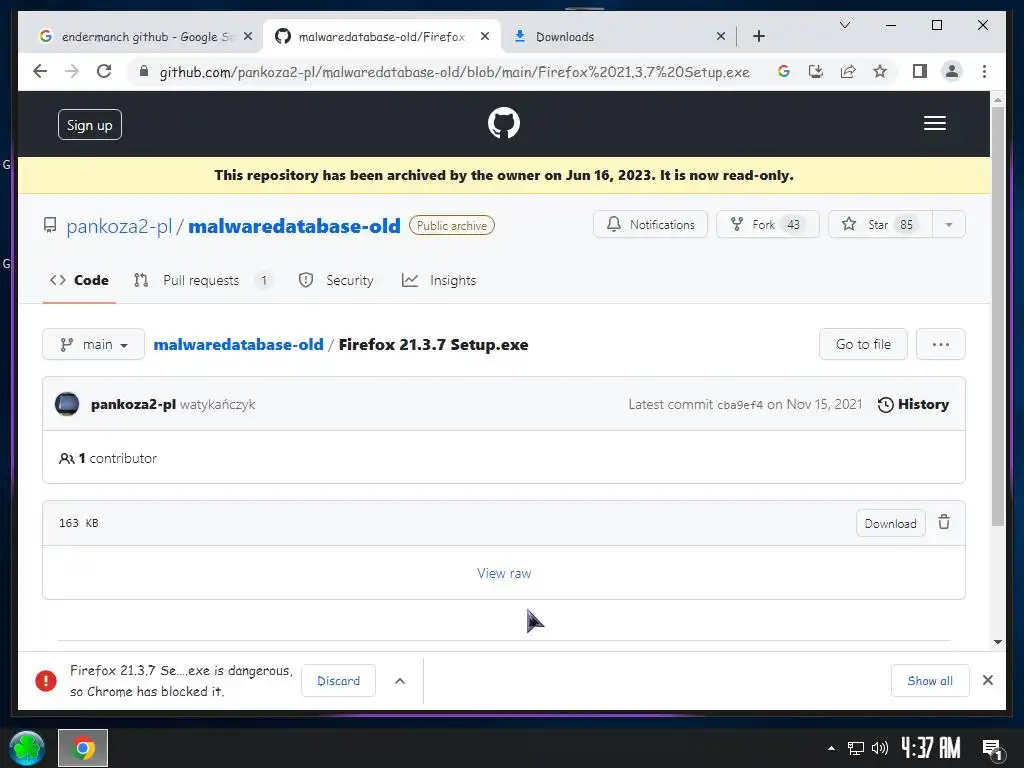Screen dimensions: 1024x768
Task: Click the taskbar clock 4:37 AM
Action: coord(931,748)
